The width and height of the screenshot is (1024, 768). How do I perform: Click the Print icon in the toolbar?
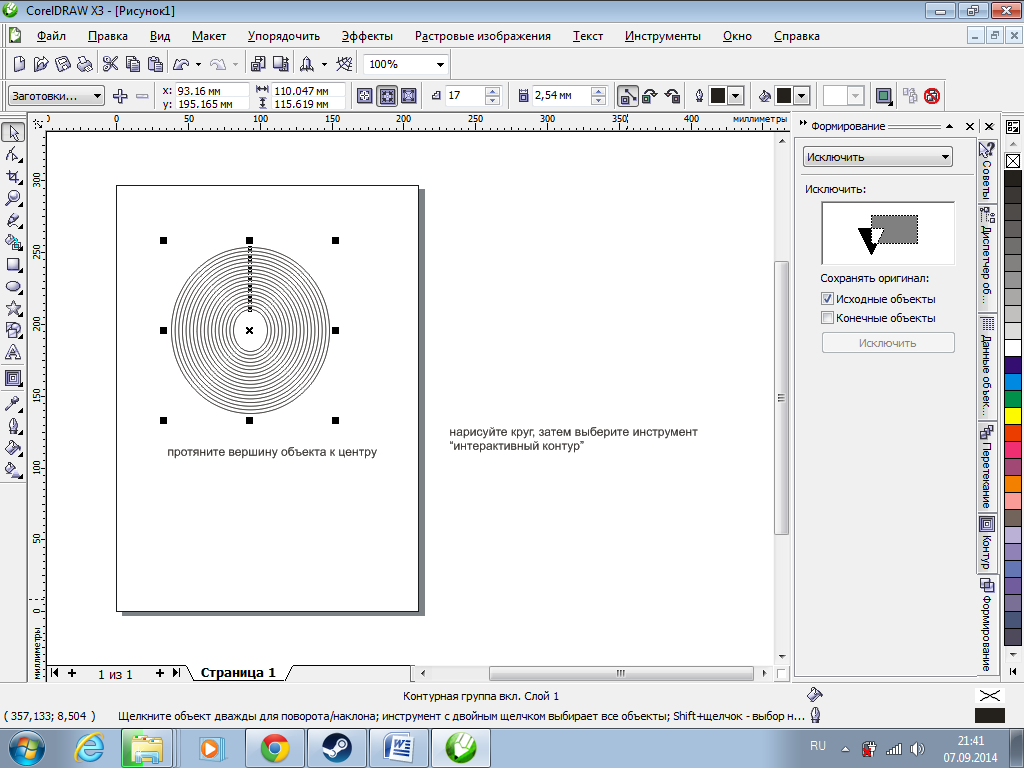pyautogui.click(x=85, y=64)
